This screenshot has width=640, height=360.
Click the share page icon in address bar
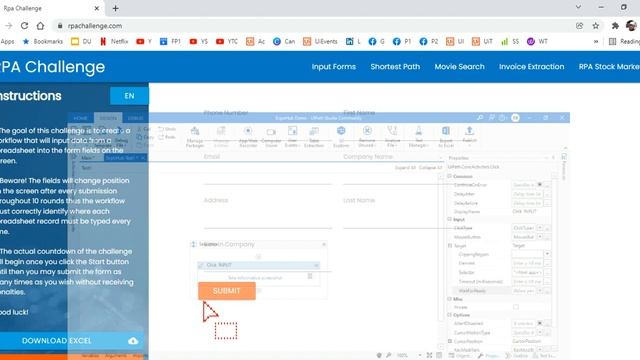point(580,26)
